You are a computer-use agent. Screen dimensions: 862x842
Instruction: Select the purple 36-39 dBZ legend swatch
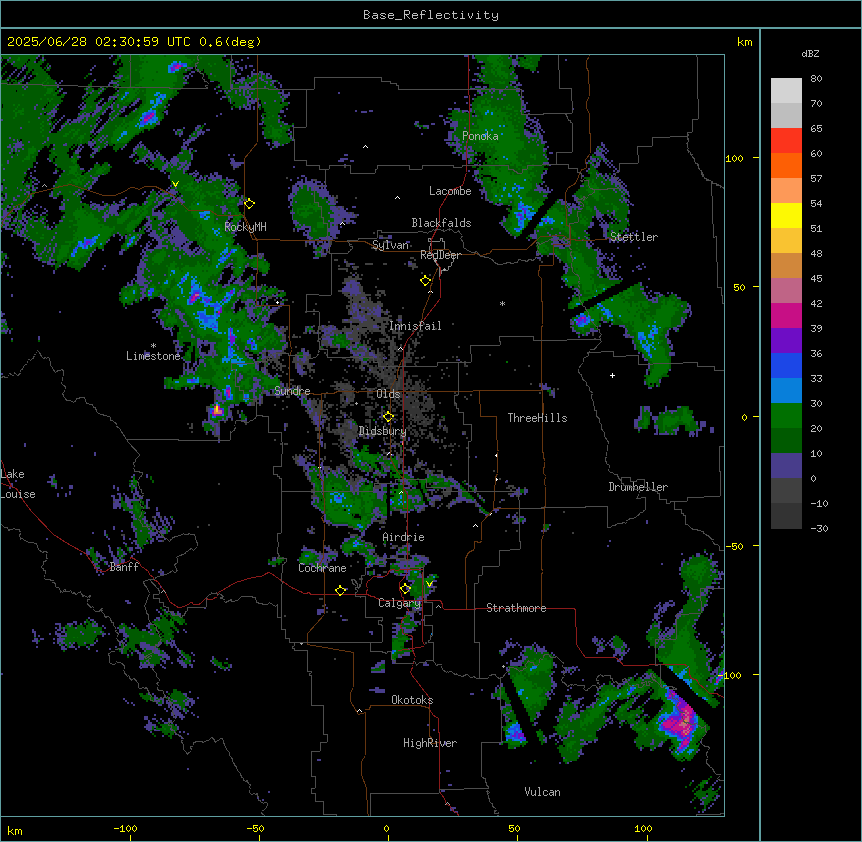click(786, 341)
